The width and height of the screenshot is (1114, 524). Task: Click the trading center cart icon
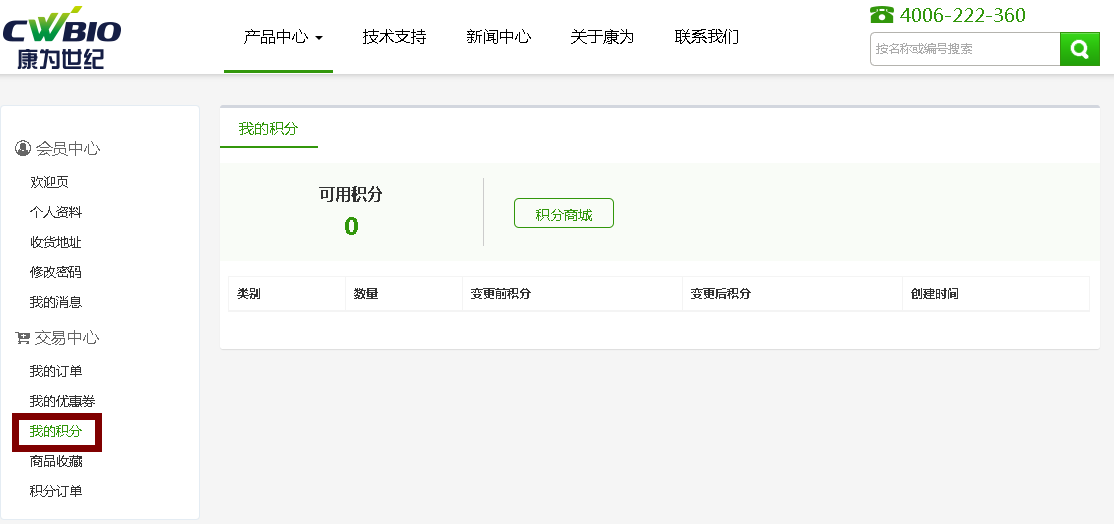click(23, 338)
